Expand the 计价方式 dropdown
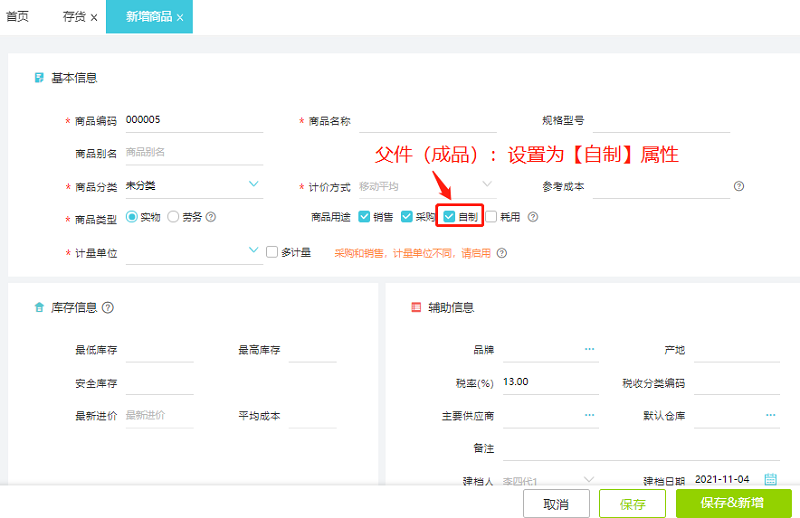The image size is (800, 518). (x=487, y=184)
